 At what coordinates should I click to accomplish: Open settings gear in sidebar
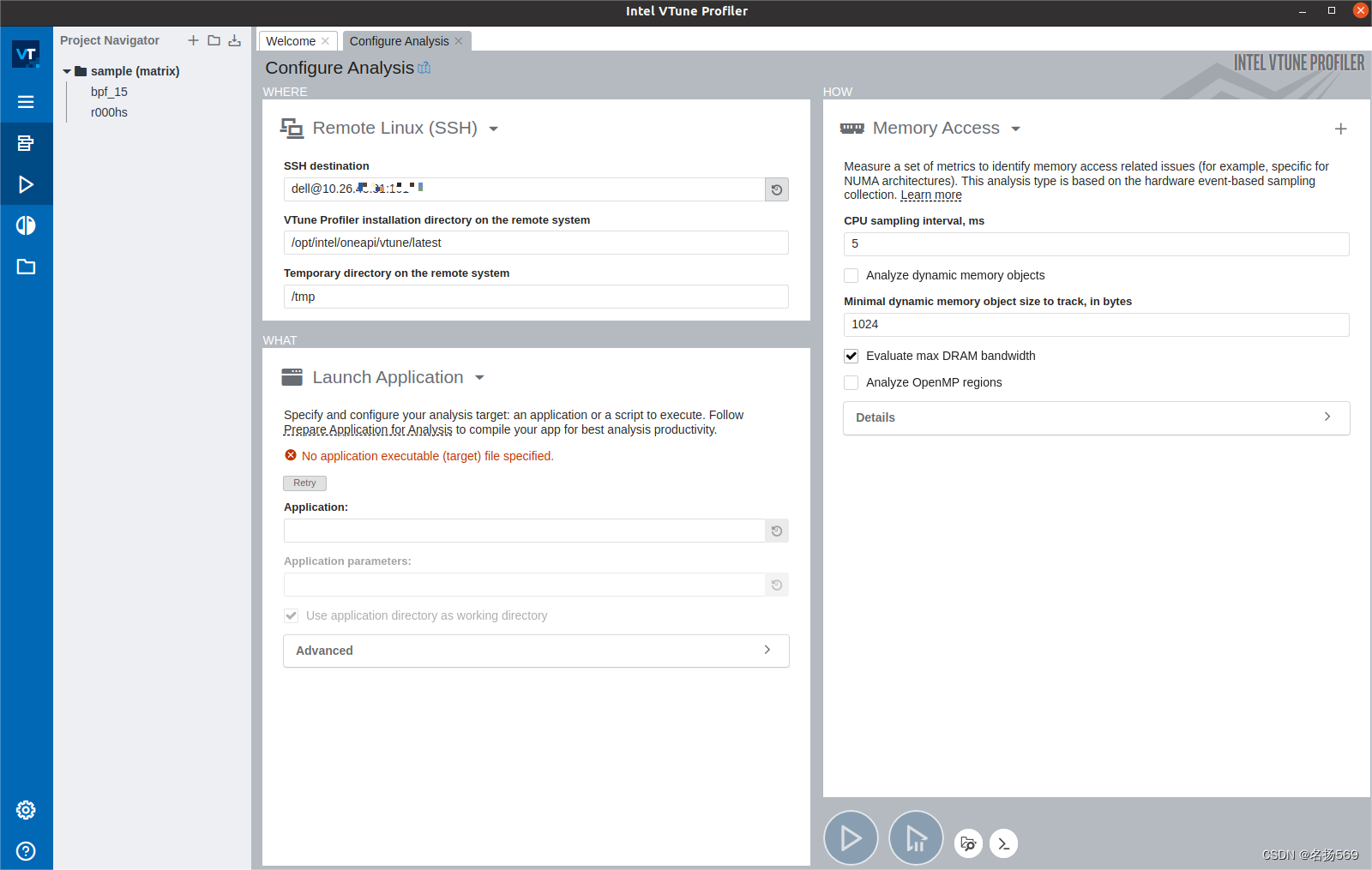[26, 810]
